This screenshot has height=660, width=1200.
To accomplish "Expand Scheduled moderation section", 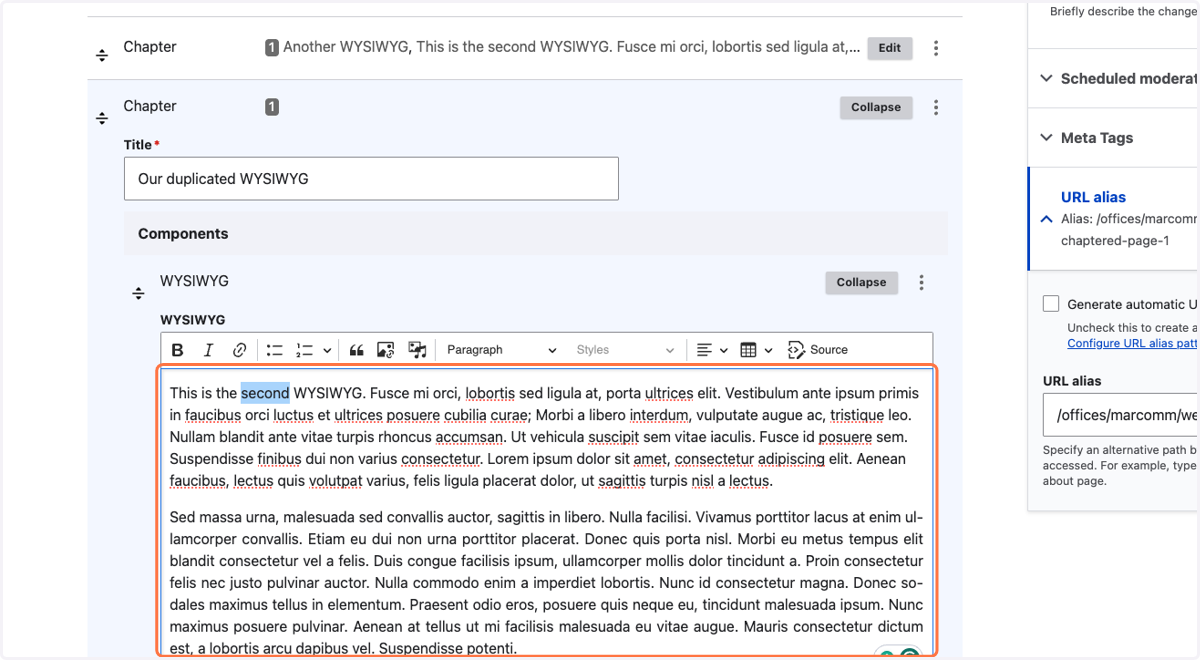I will coord(1118,78).
